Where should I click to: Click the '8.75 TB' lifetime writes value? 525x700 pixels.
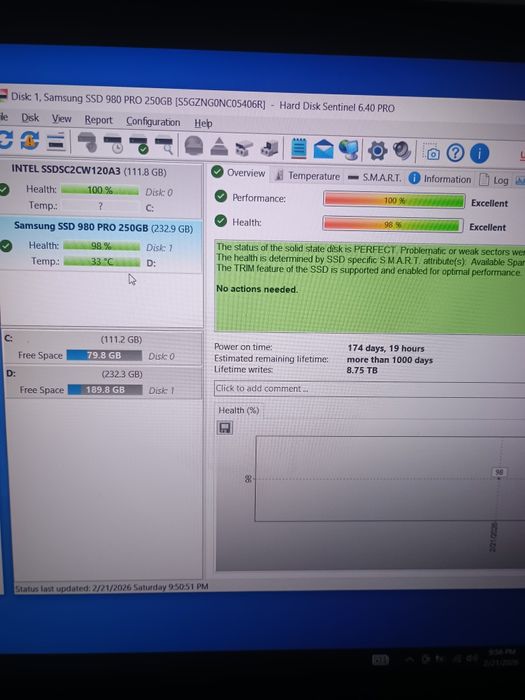pos(362,370)
